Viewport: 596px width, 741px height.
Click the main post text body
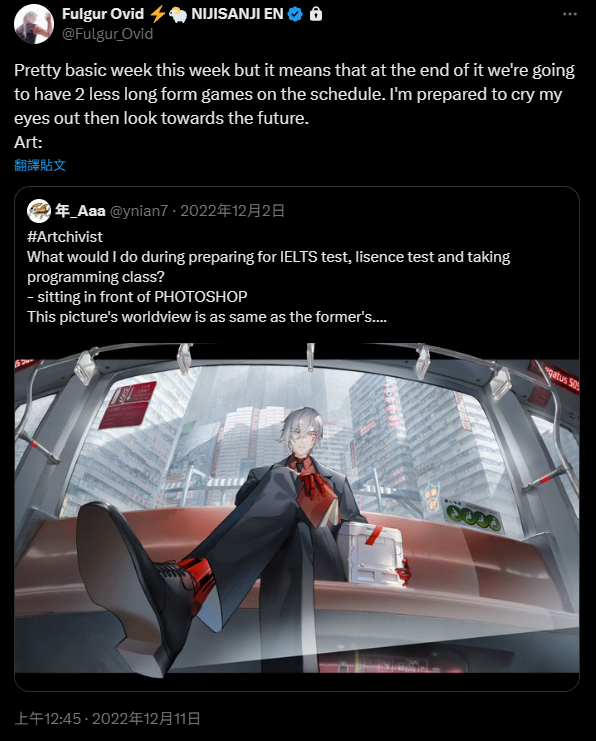coord(294,94)
